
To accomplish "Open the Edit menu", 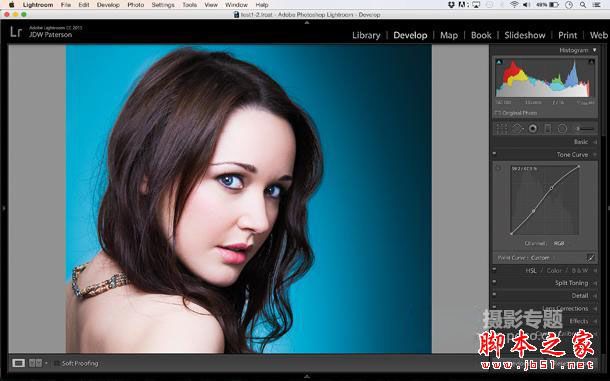I will (84, 5).
